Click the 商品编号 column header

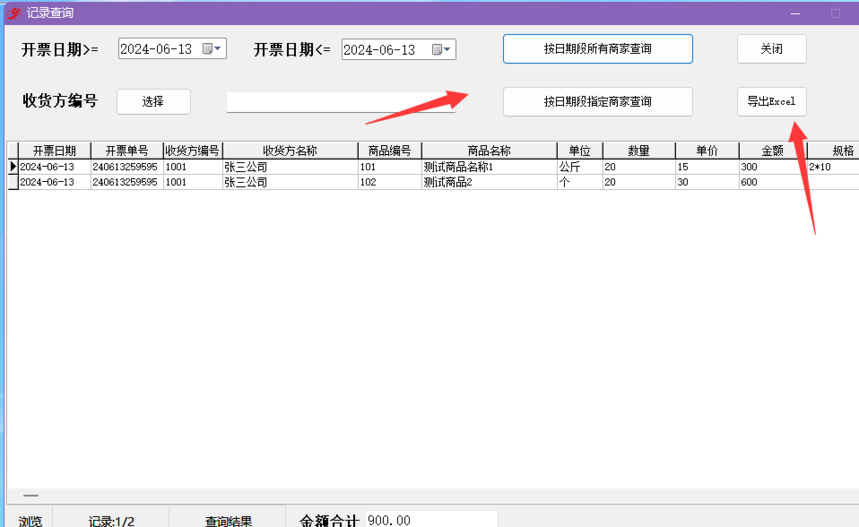coord(390,151)
